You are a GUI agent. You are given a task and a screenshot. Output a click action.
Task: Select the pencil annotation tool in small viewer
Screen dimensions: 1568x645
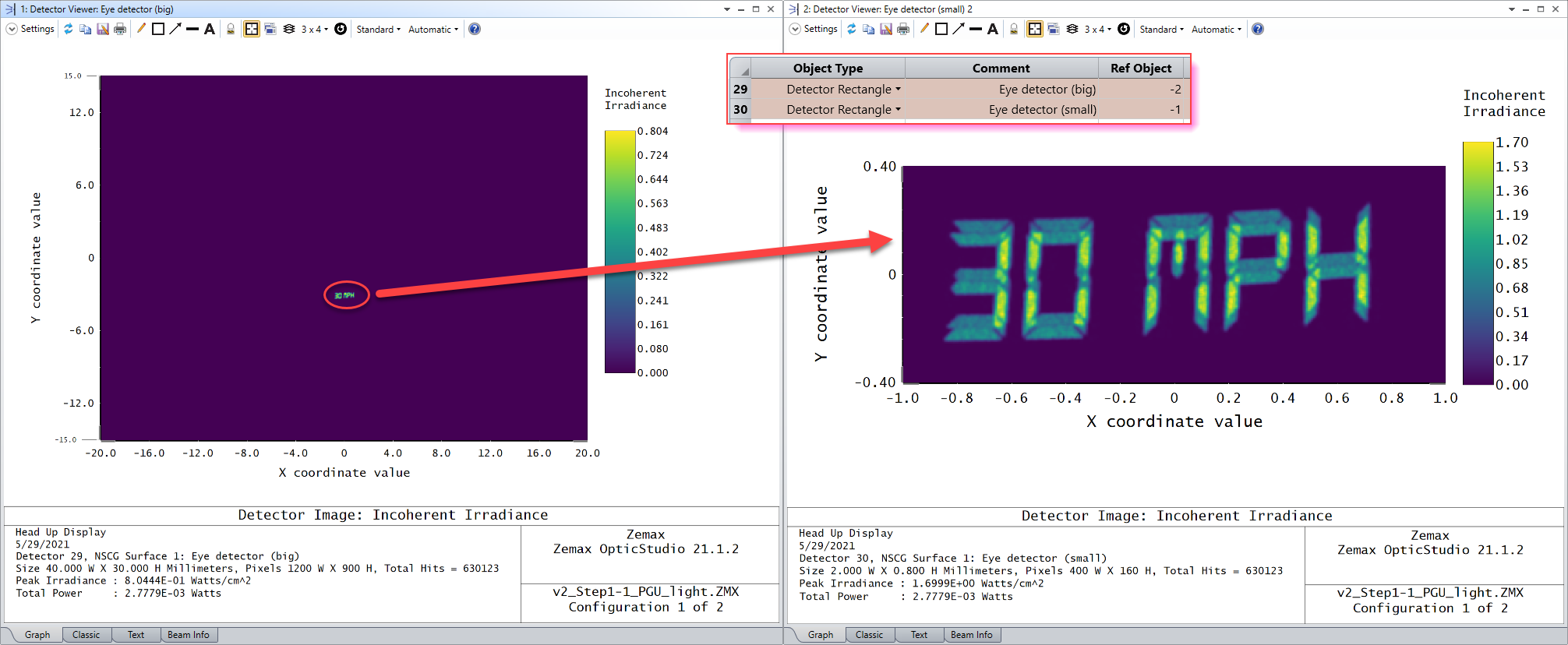(x=924, y=29)
